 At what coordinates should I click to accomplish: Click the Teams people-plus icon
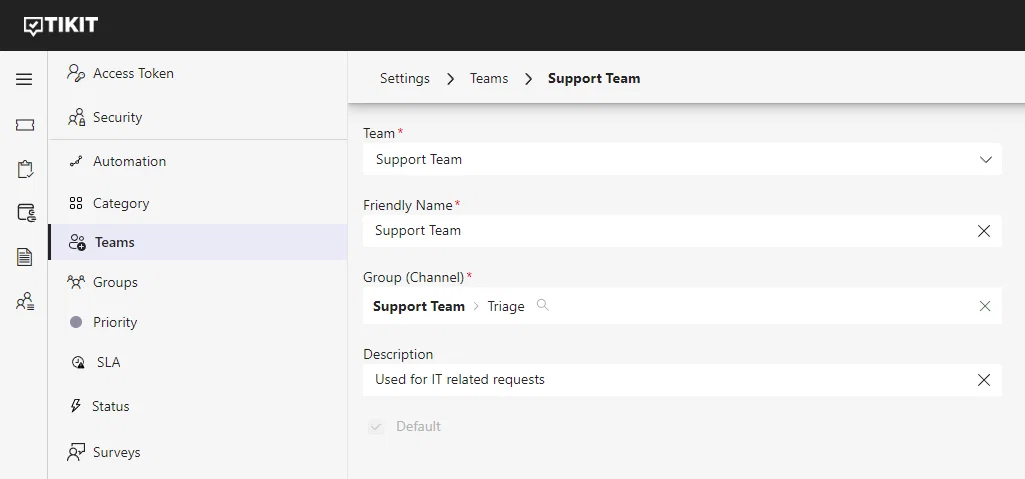(x=78, y=242)
